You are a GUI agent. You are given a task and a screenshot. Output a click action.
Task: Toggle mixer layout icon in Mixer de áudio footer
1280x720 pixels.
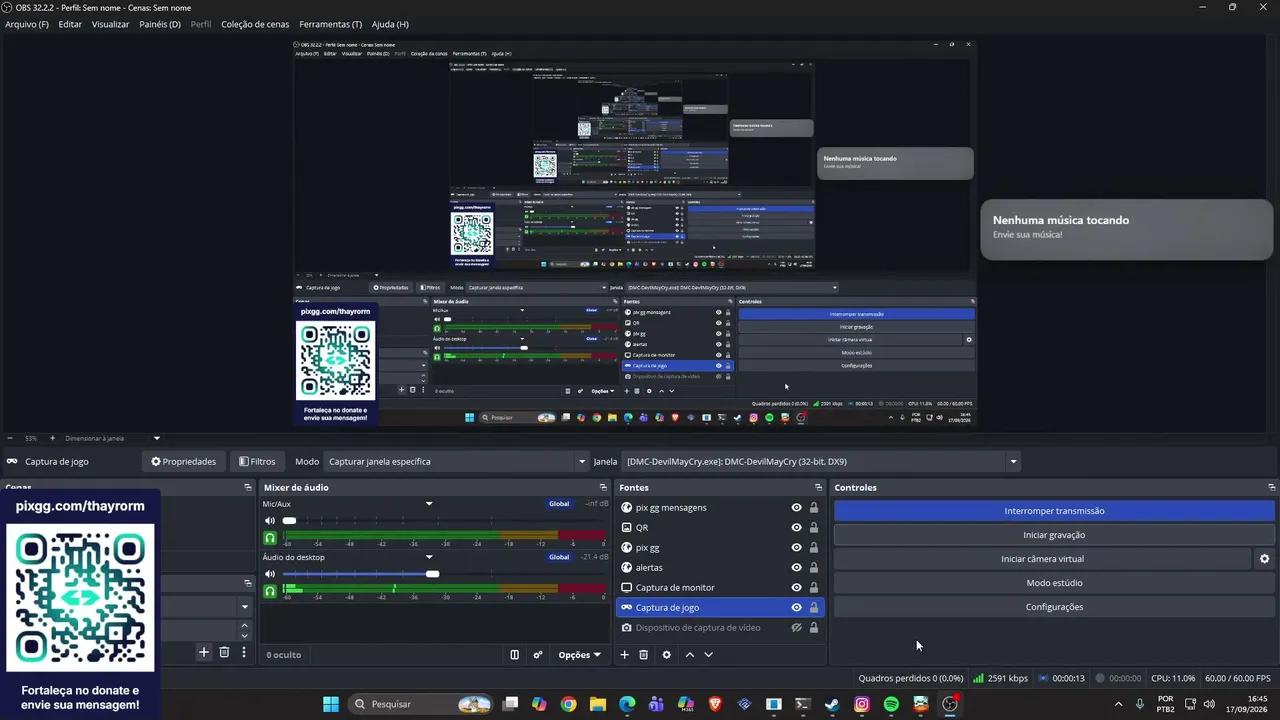point(514,655)
